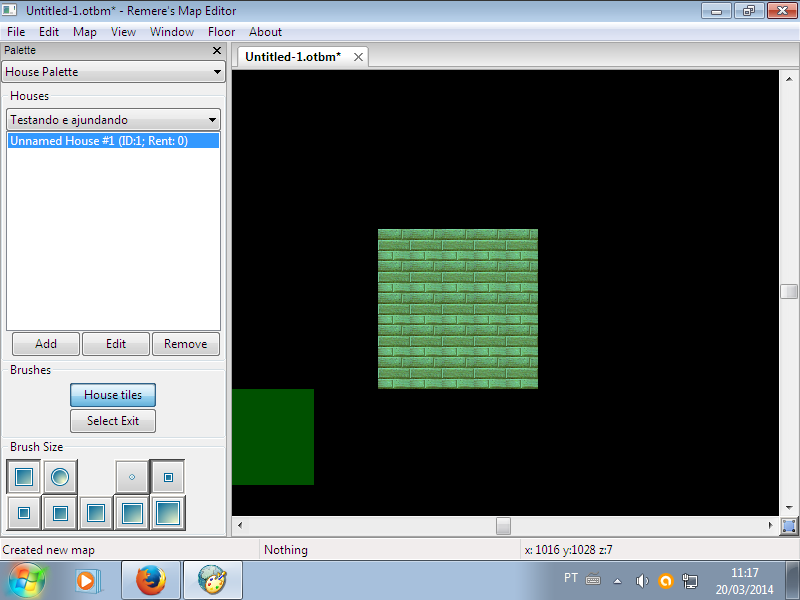Image resolution: width=800 pixels, height=600 pixels.
Task: Click the horizontal scrollbar thumb
Action: click(x=503, y=526)
